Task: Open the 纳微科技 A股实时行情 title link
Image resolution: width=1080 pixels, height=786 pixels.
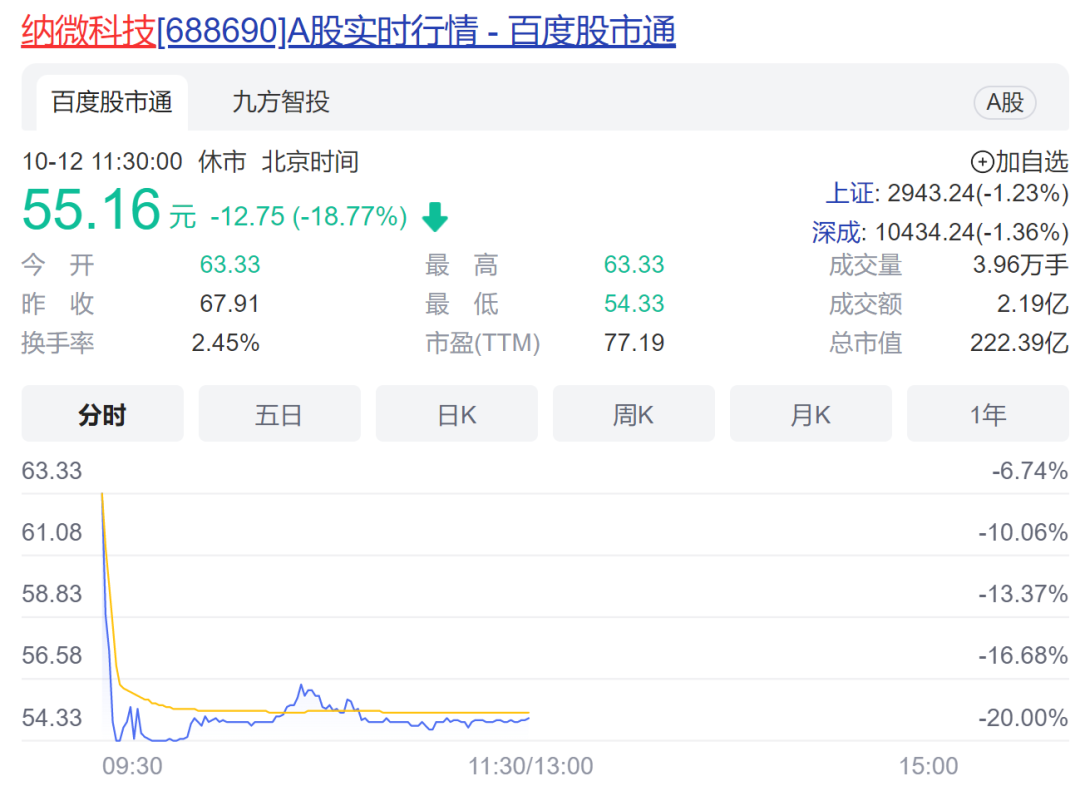Action: [348, 31]
